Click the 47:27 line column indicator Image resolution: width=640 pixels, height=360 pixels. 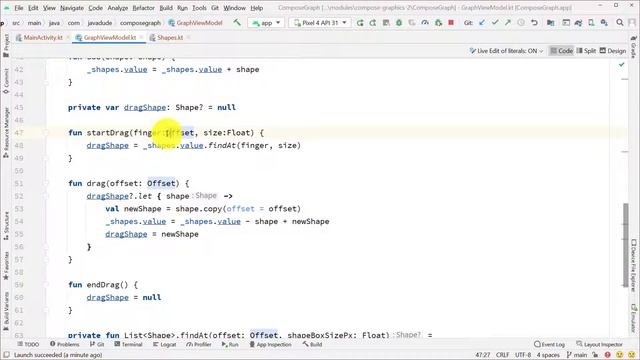483,355
